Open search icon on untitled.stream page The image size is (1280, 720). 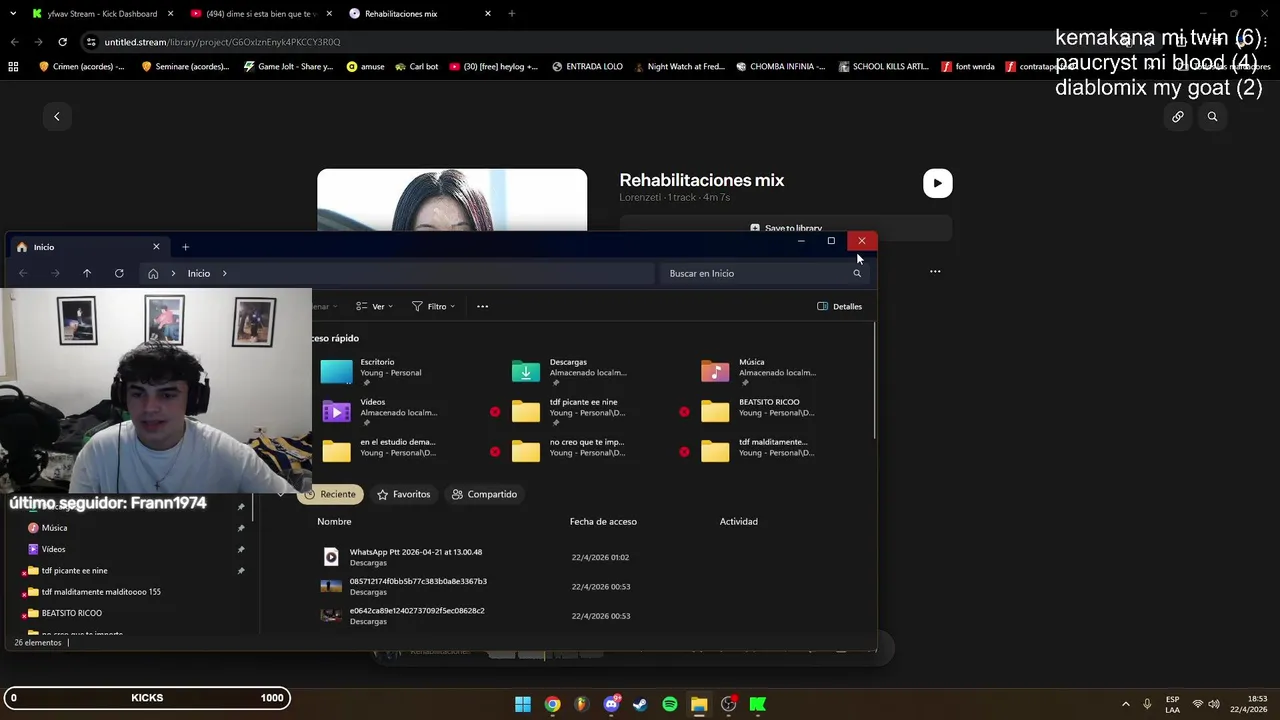1212,117
